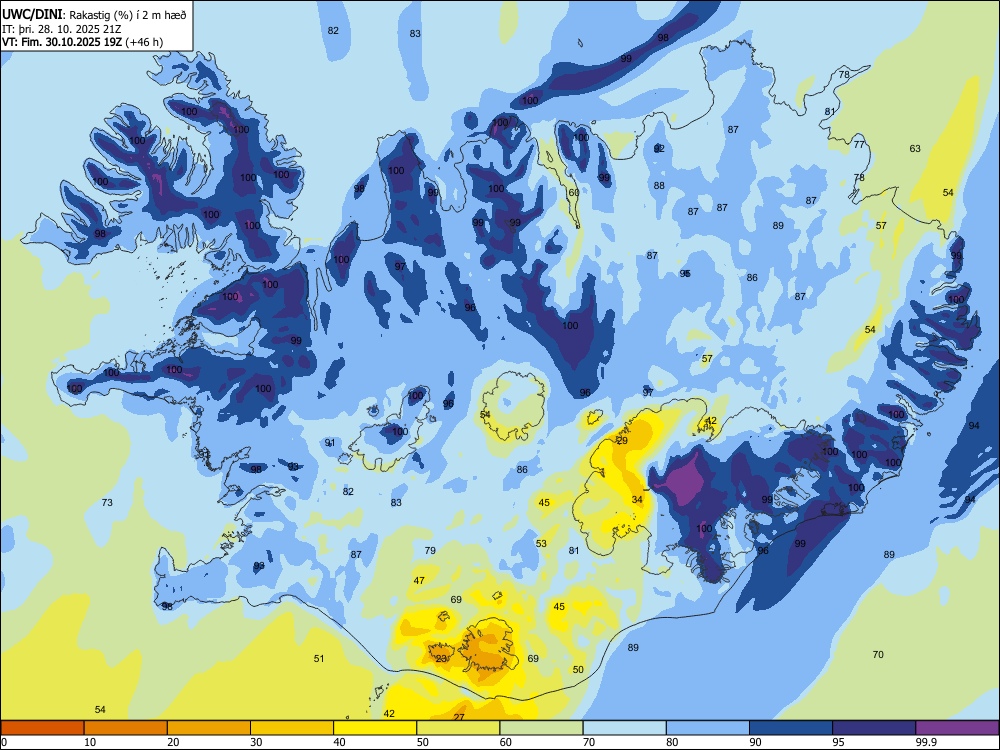
Task: Select the purple legend swatch above 99.9
Action: (x=957, y=728)
